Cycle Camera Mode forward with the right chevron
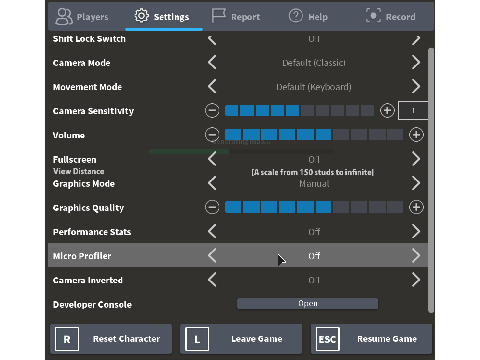Viewport: 480px width, 360px height. point(416,62)
